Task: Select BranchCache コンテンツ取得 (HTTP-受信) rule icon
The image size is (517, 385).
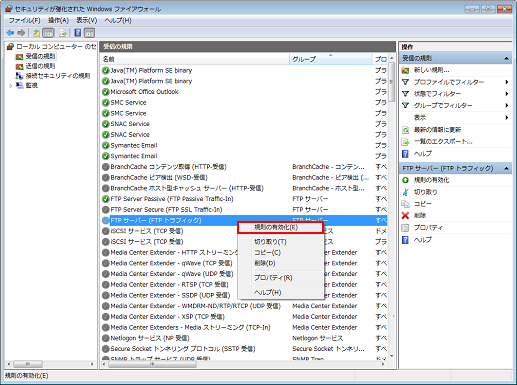Action: tap(106, 167)
